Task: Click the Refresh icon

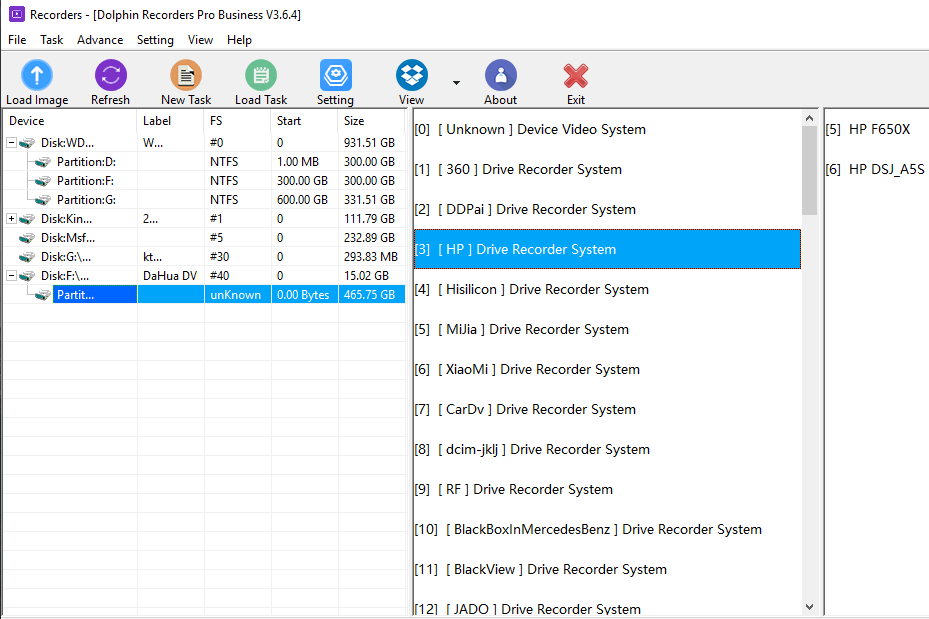Action: click(110, 75)
